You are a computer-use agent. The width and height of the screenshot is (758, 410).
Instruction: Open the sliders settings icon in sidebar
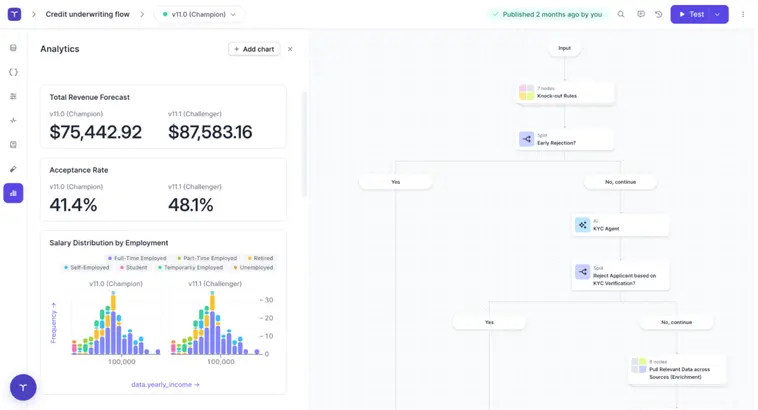13,96
